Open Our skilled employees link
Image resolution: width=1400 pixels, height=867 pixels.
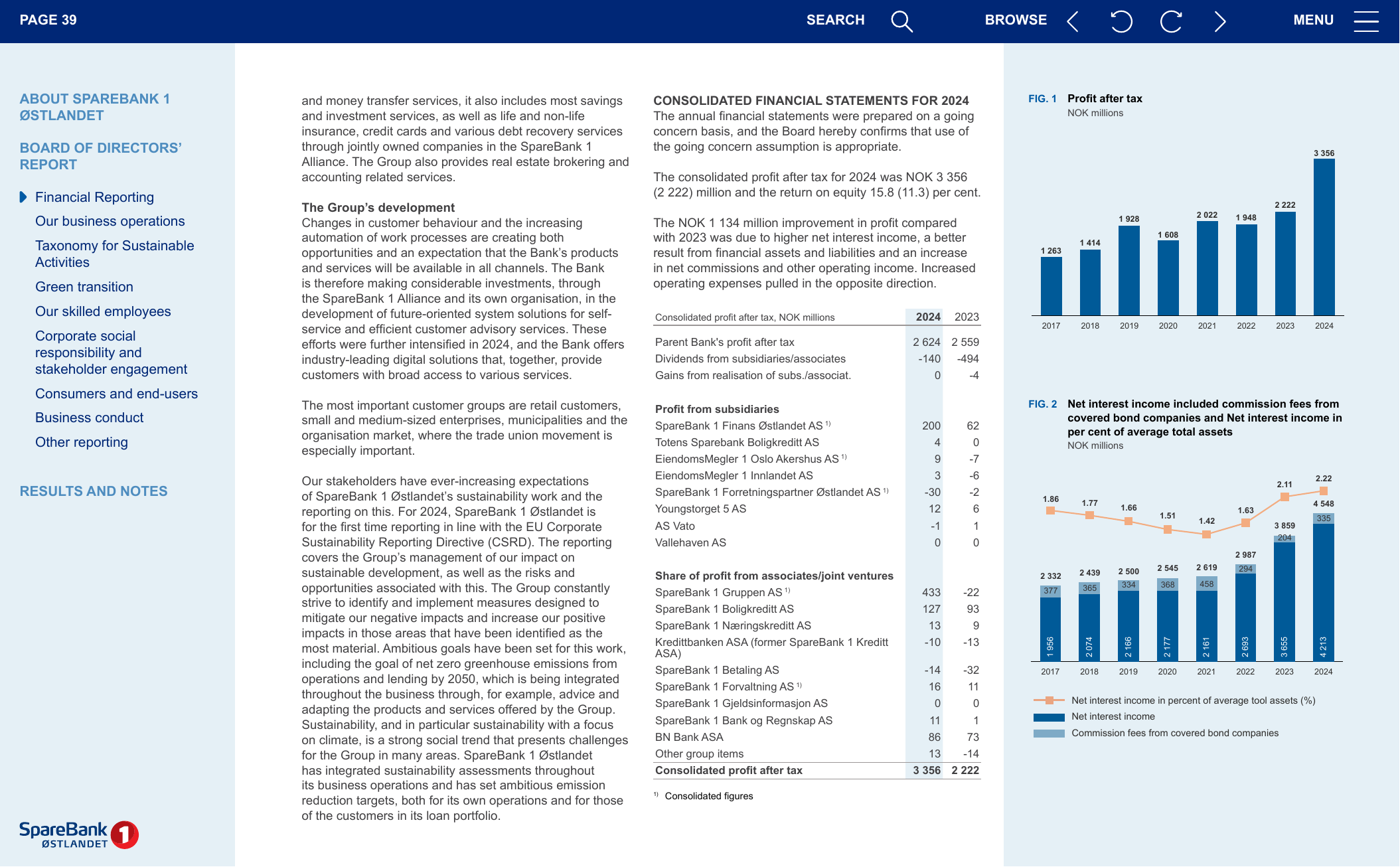[103, 311]
